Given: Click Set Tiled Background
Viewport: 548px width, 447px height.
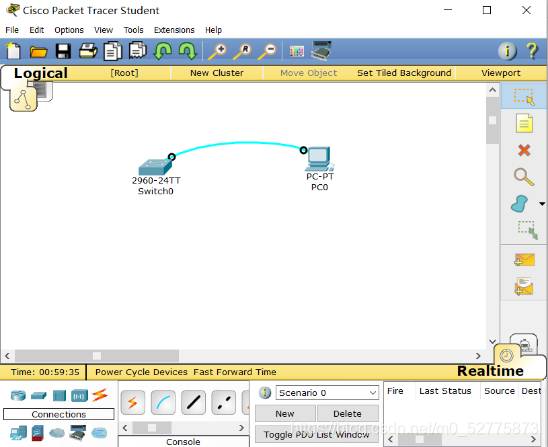Looking at the screenshot, I should pyautogui.click(x=404, y=73).
